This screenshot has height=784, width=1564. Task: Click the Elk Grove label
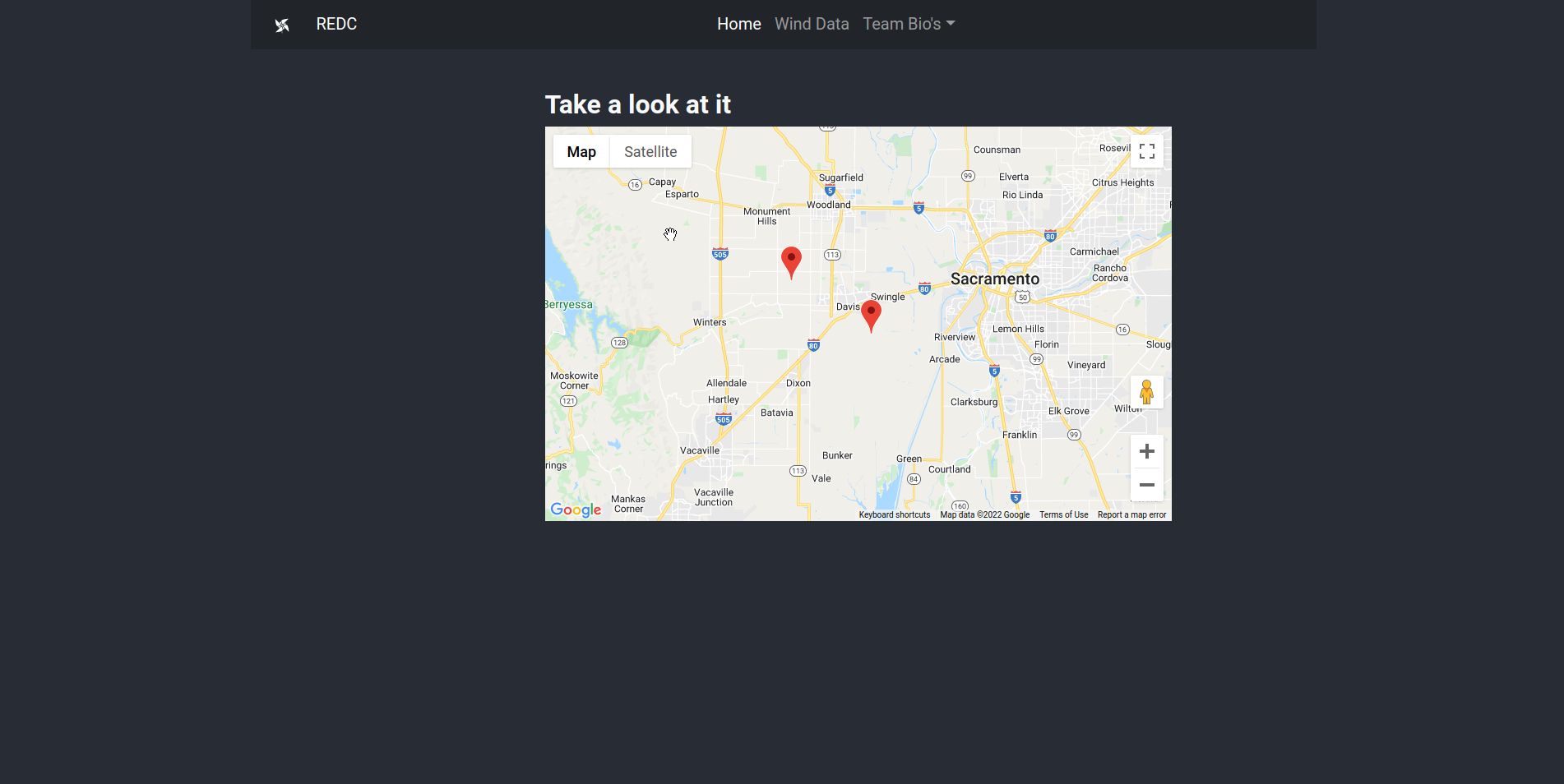[x=1069, y=411]
